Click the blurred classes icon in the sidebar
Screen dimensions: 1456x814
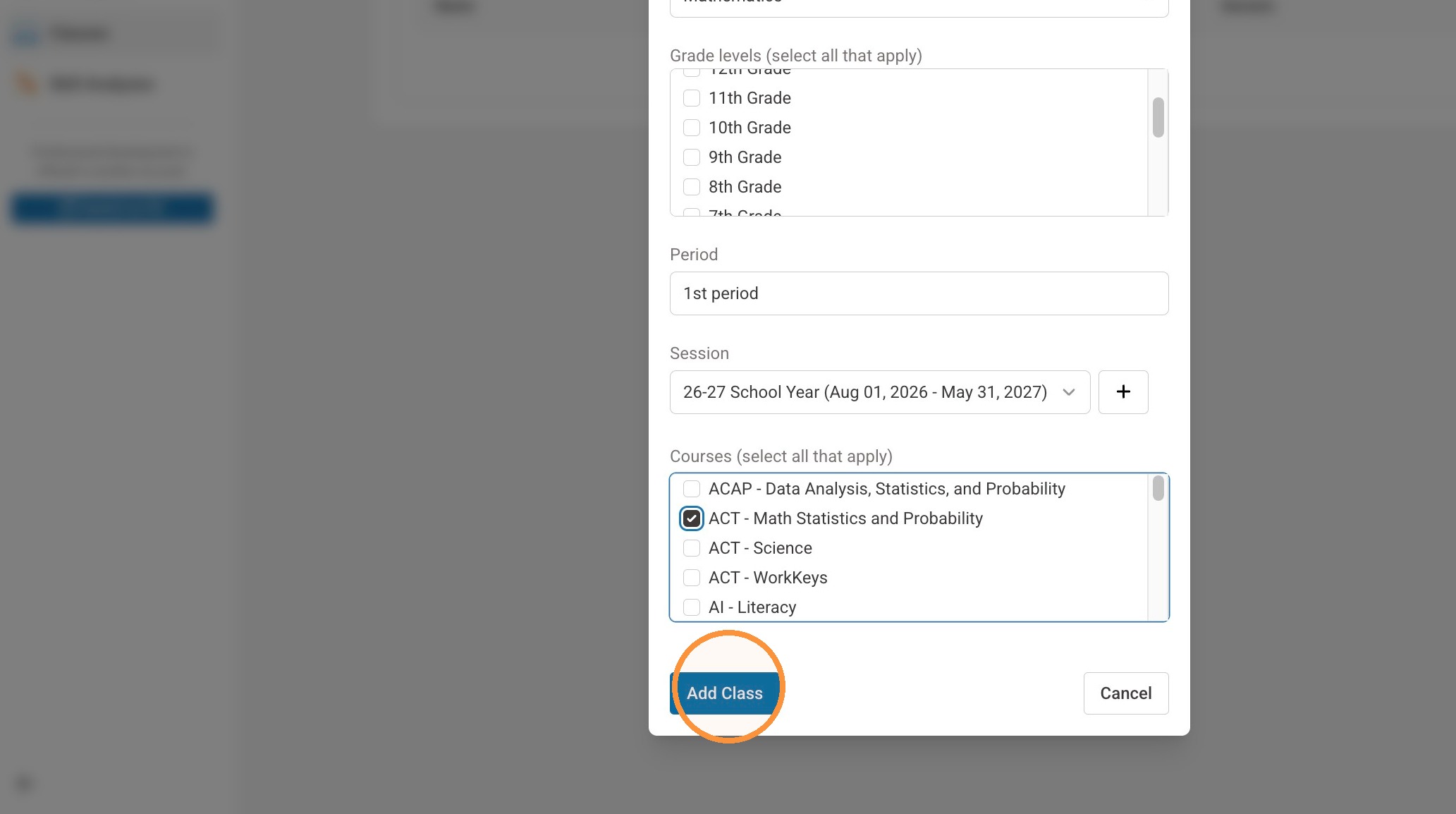pyautogui.click(x=26, y=34)
